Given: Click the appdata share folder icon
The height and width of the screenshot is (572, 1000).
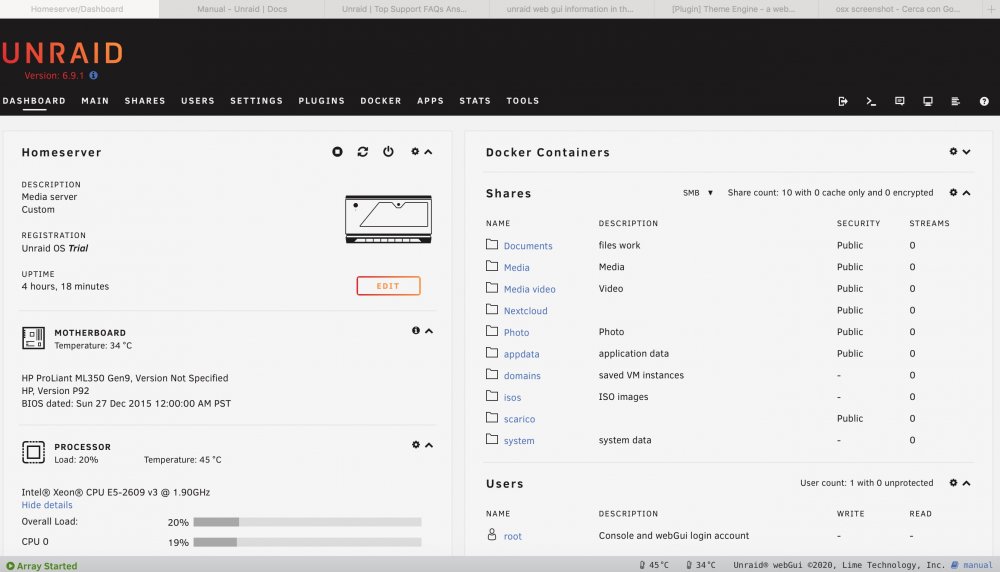Looking at the screenshot, I should point(492,353).
